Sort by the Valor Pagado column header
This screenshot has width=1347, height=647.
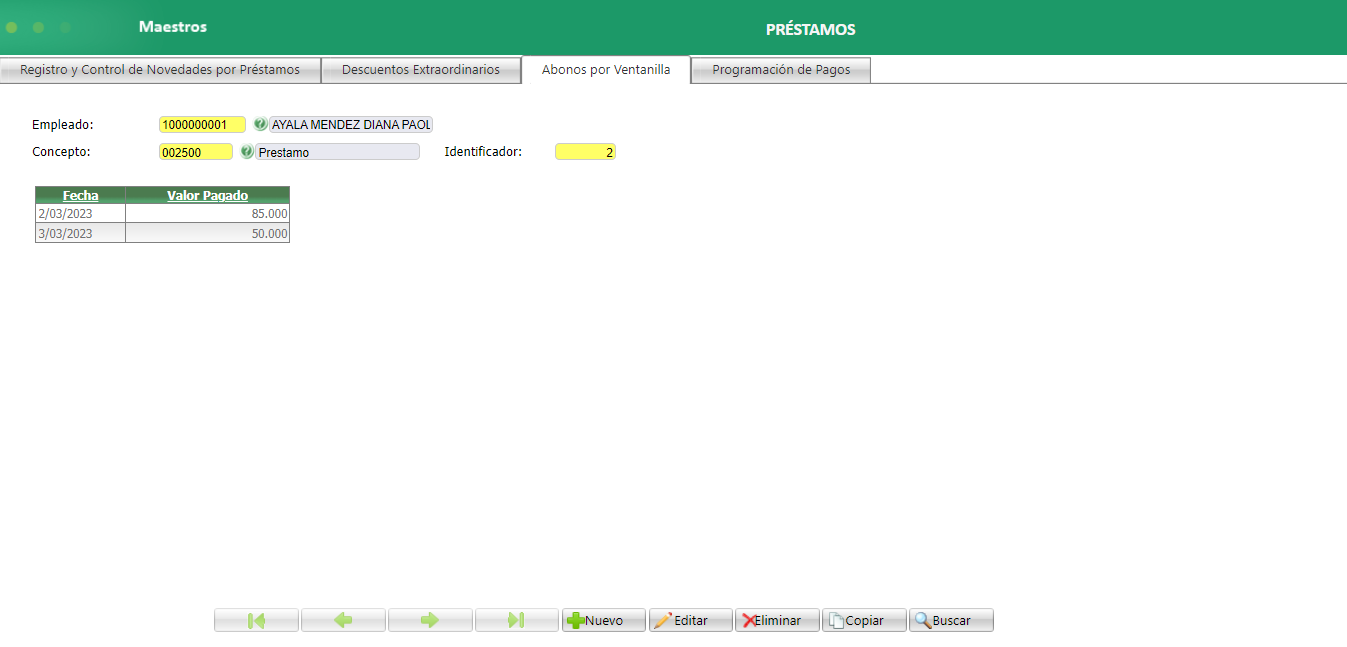[x=206, y=195]
